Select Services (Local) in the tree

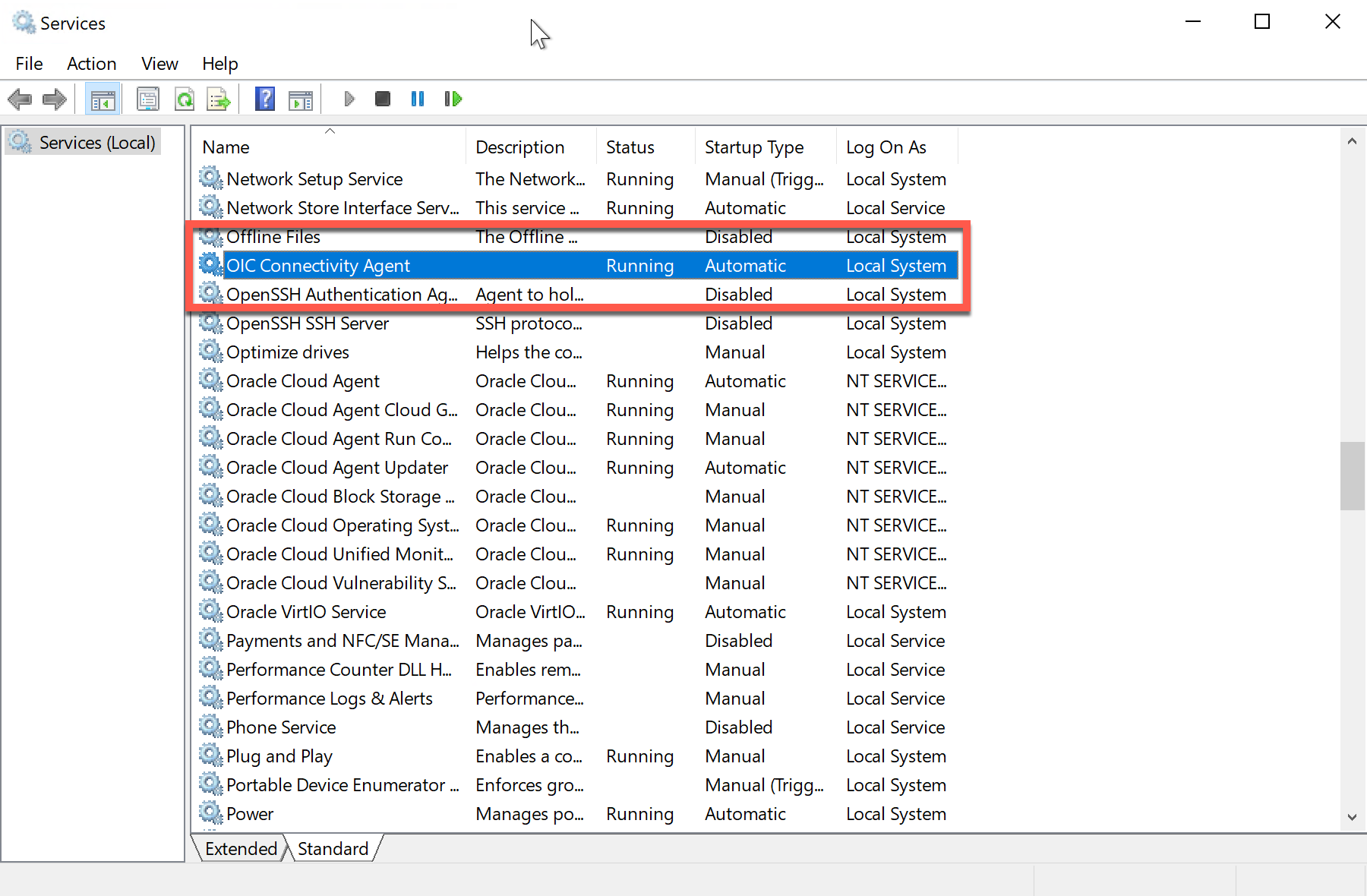tap(96, 143)
